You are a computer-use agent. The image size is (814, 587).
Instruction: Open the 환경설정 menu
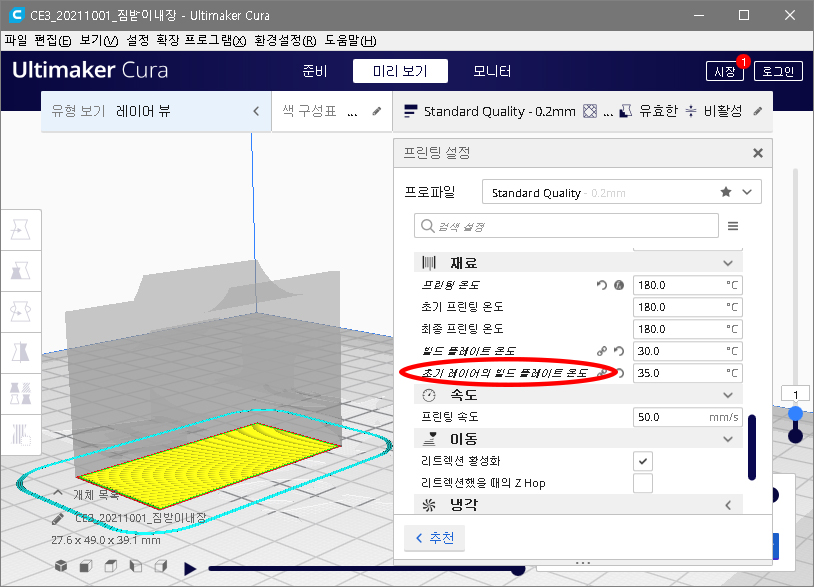[x=285, y=40]
